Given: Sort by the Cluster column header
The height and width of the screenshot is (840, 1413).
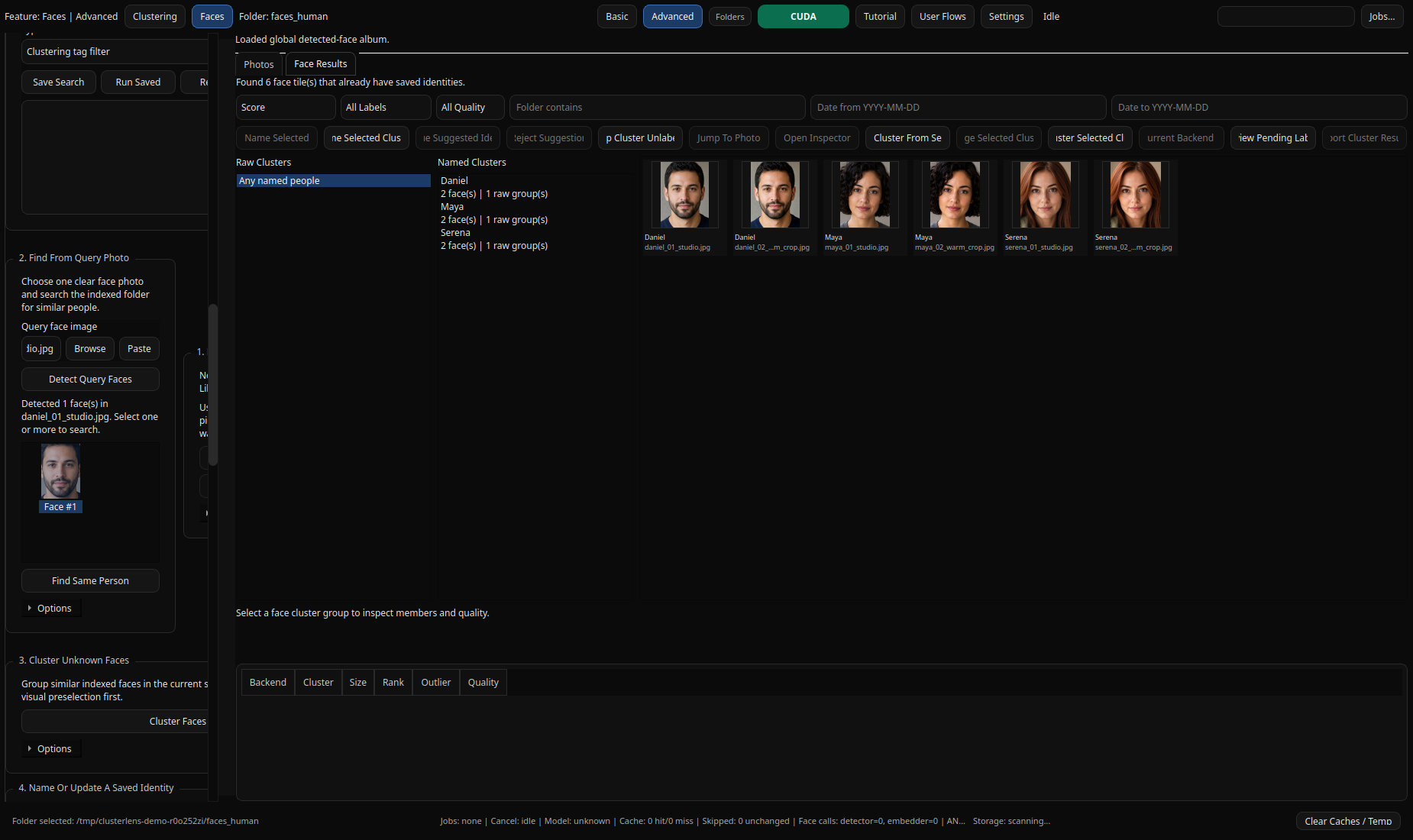Looking at the screenshot, I should (318, 683).
